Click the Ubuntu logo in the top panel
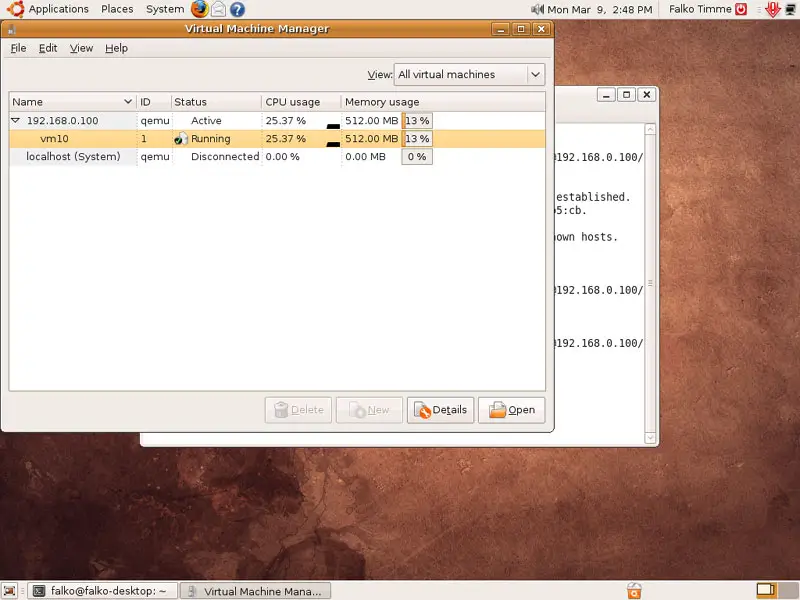800x600 pixels. point(15,9)
